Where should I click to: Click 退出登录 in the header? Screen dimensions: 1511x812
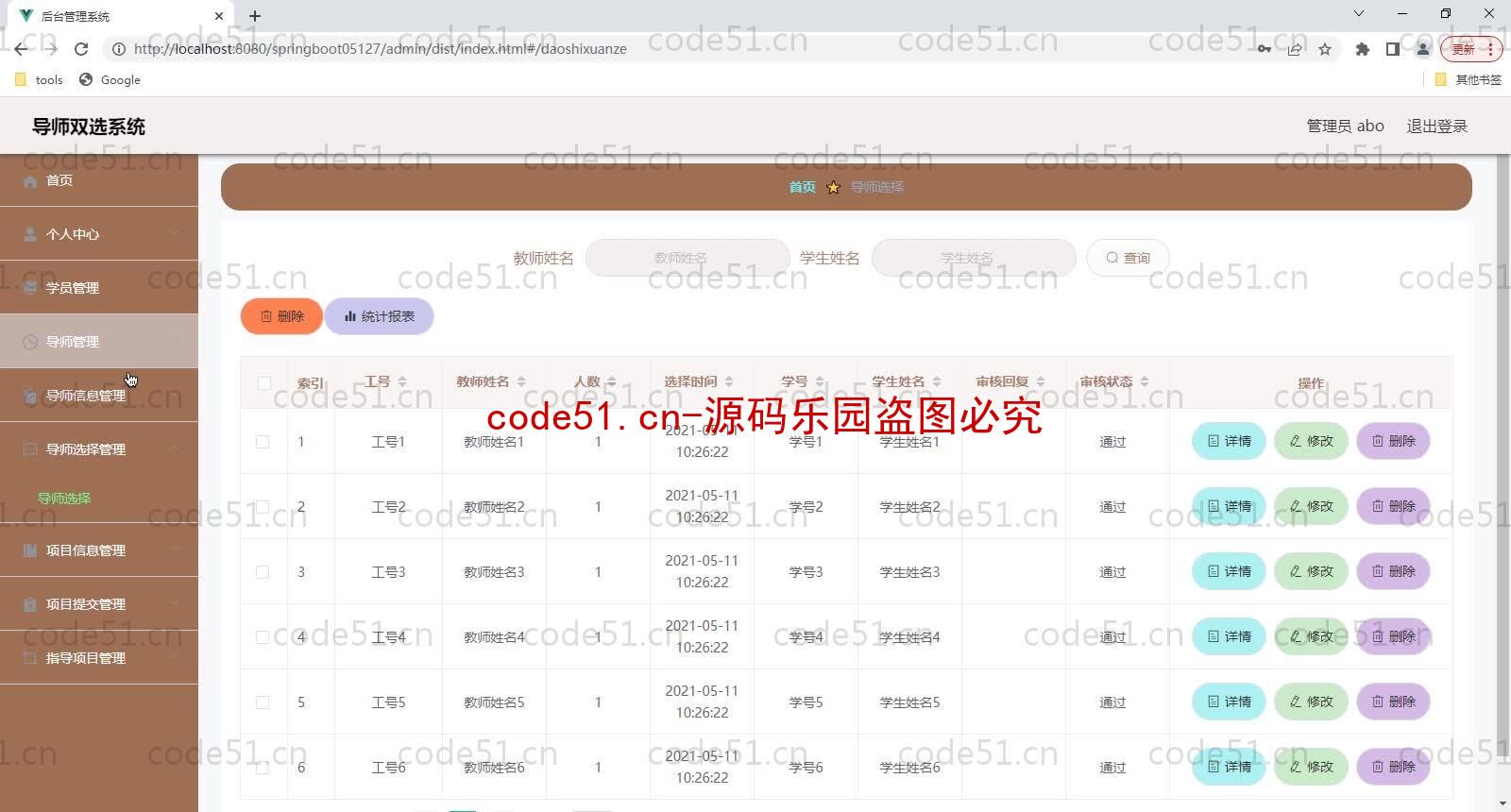[x=1437, y=126]
